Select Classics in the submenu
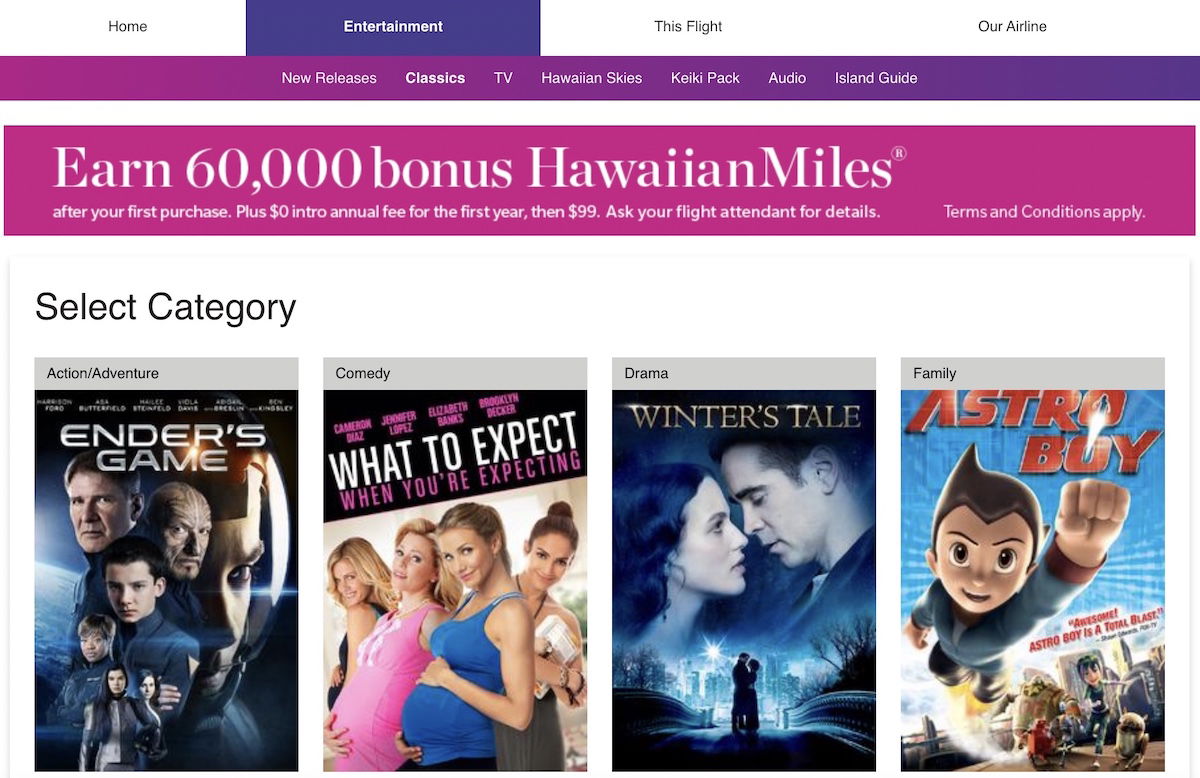The height and width of the screenshot is (778, 1200). coord(435,78)
